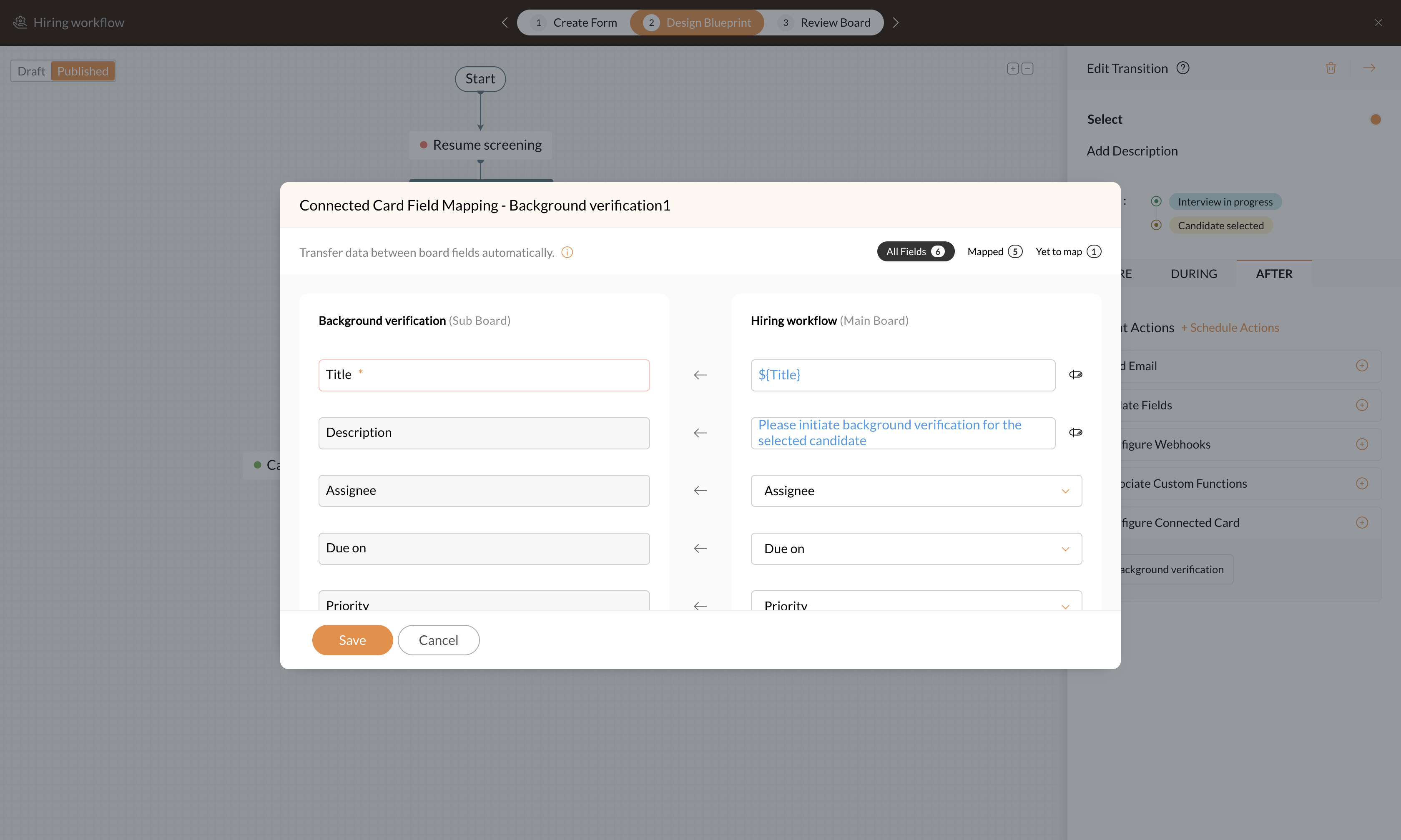Click the info icon beside transfer data text
Image resolution: width=1401 pixels, height=840 pixels.
[x=567, y=253]
